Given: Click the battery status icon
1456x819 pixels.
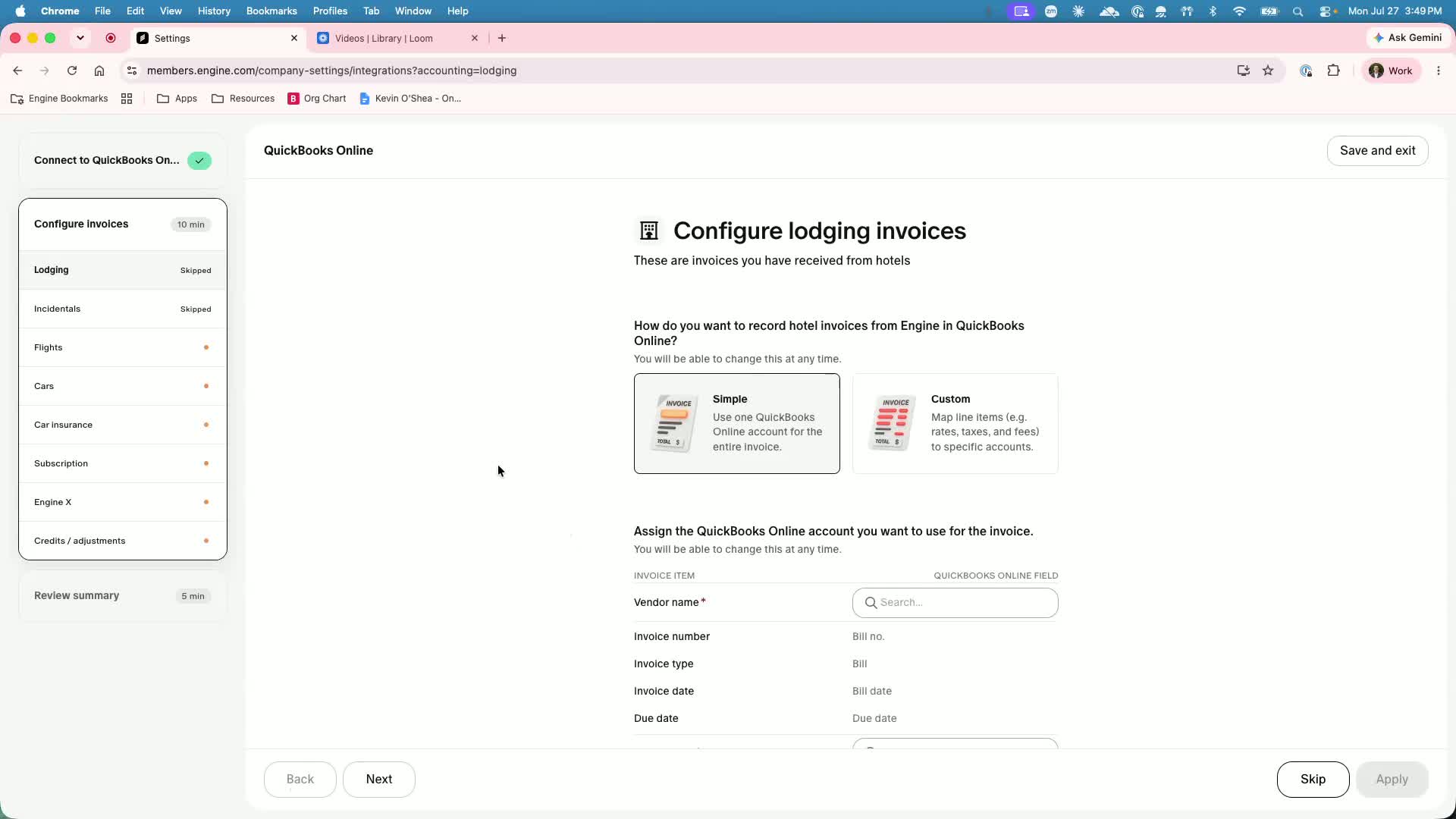Looking at the screenshot, I should pos(1269,11).
